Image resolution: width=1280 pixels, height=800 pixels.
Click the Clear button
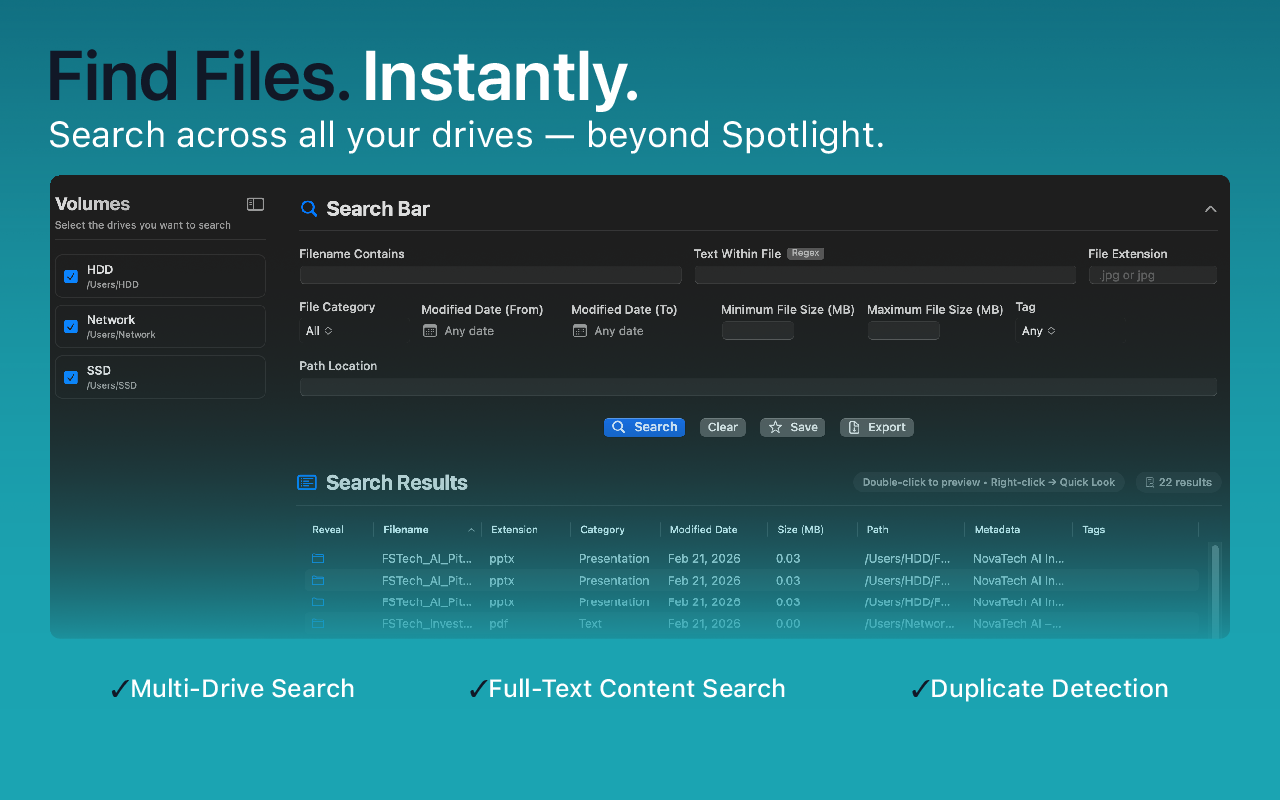(x=723, y=427)
